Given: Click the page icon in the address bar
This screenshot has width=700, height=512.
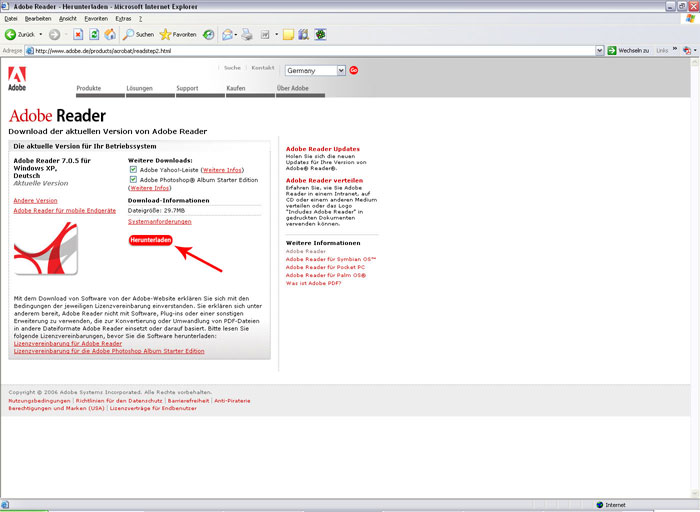Looking at the screenshot, I should 30,50.
